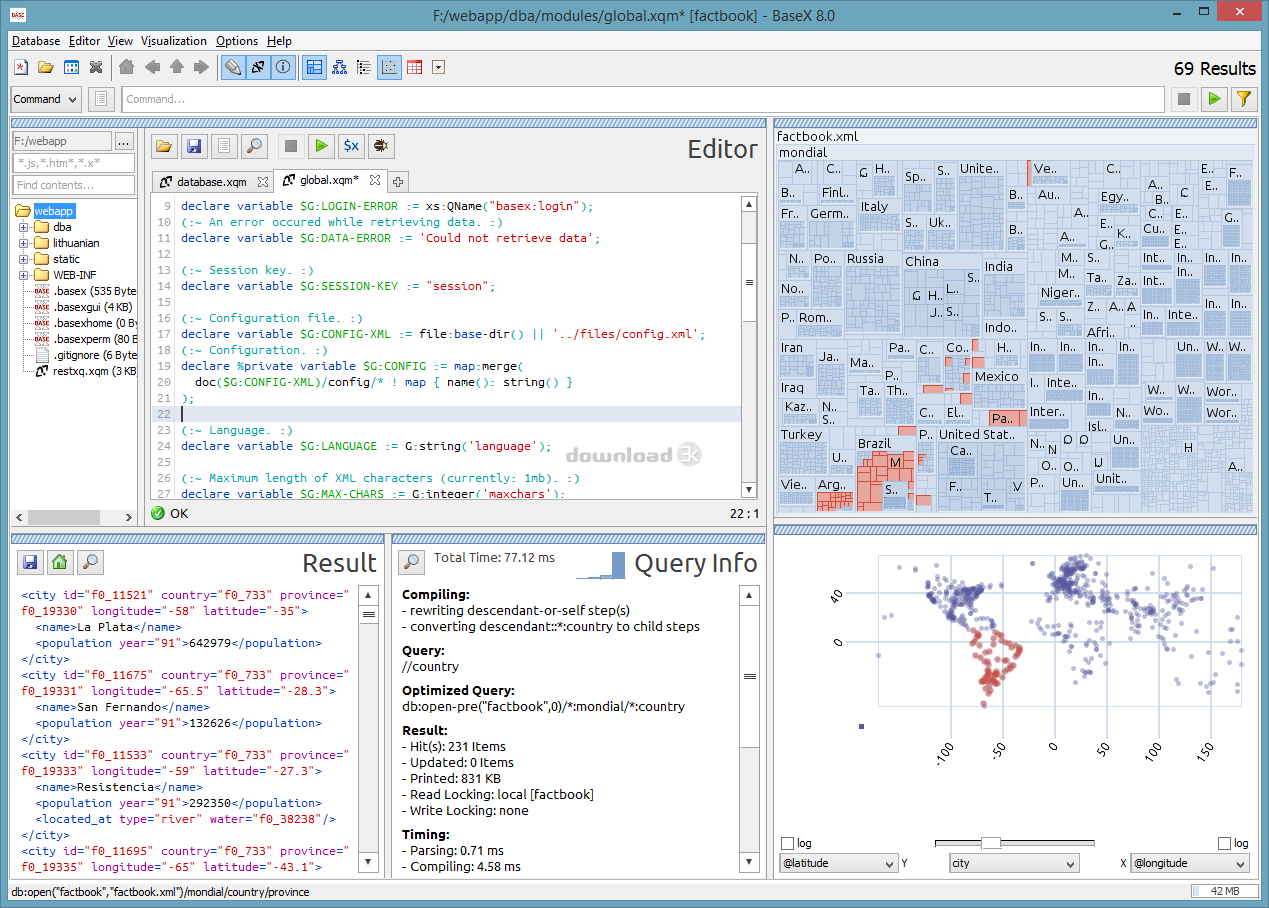Viewport: 1269px width, 908px height.
Task: Open external variables with the $x icon
Action: pos(351,146)
